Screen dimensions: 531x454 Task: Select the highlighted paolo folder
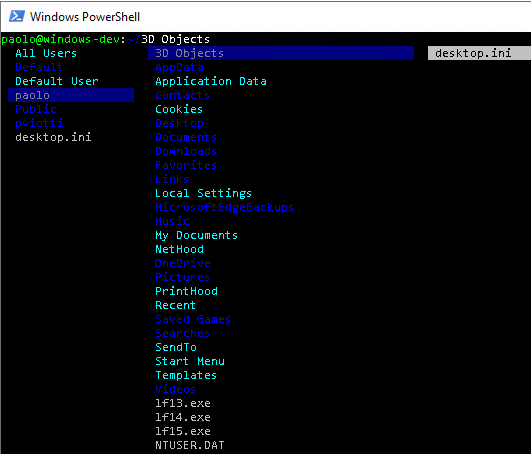pos(71,95)
